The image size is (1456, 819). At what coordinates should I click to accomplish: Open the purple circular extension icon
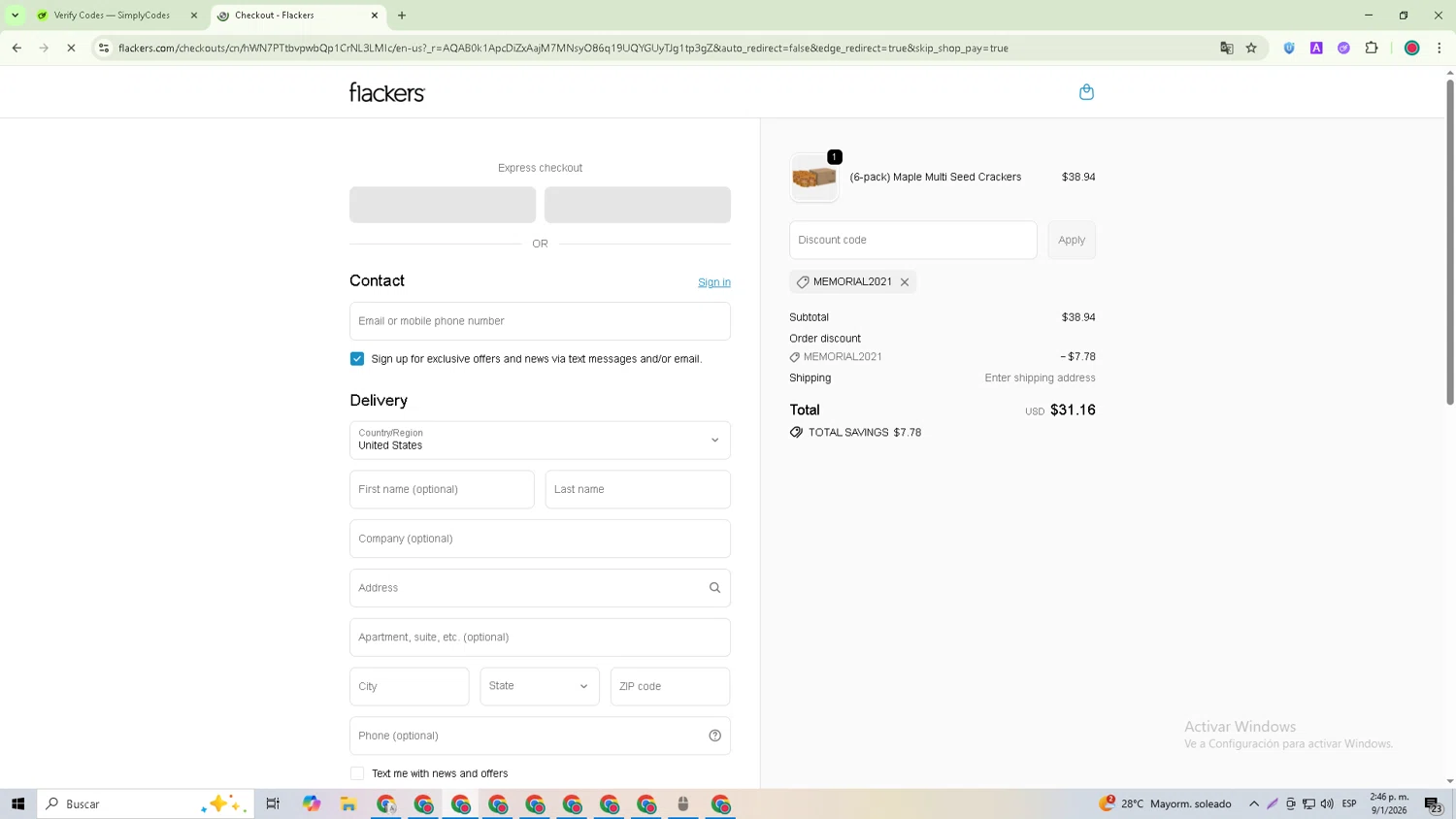click(1343, 48)
